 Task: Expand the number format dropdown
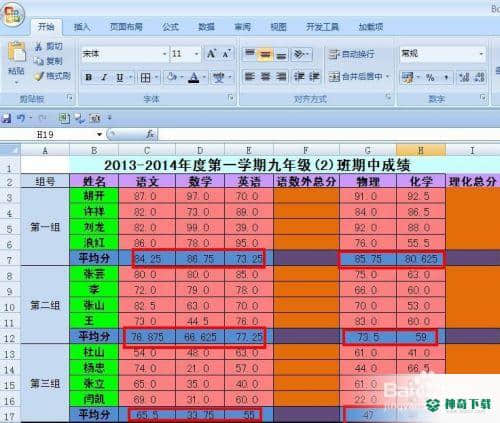tap(481, 53)
